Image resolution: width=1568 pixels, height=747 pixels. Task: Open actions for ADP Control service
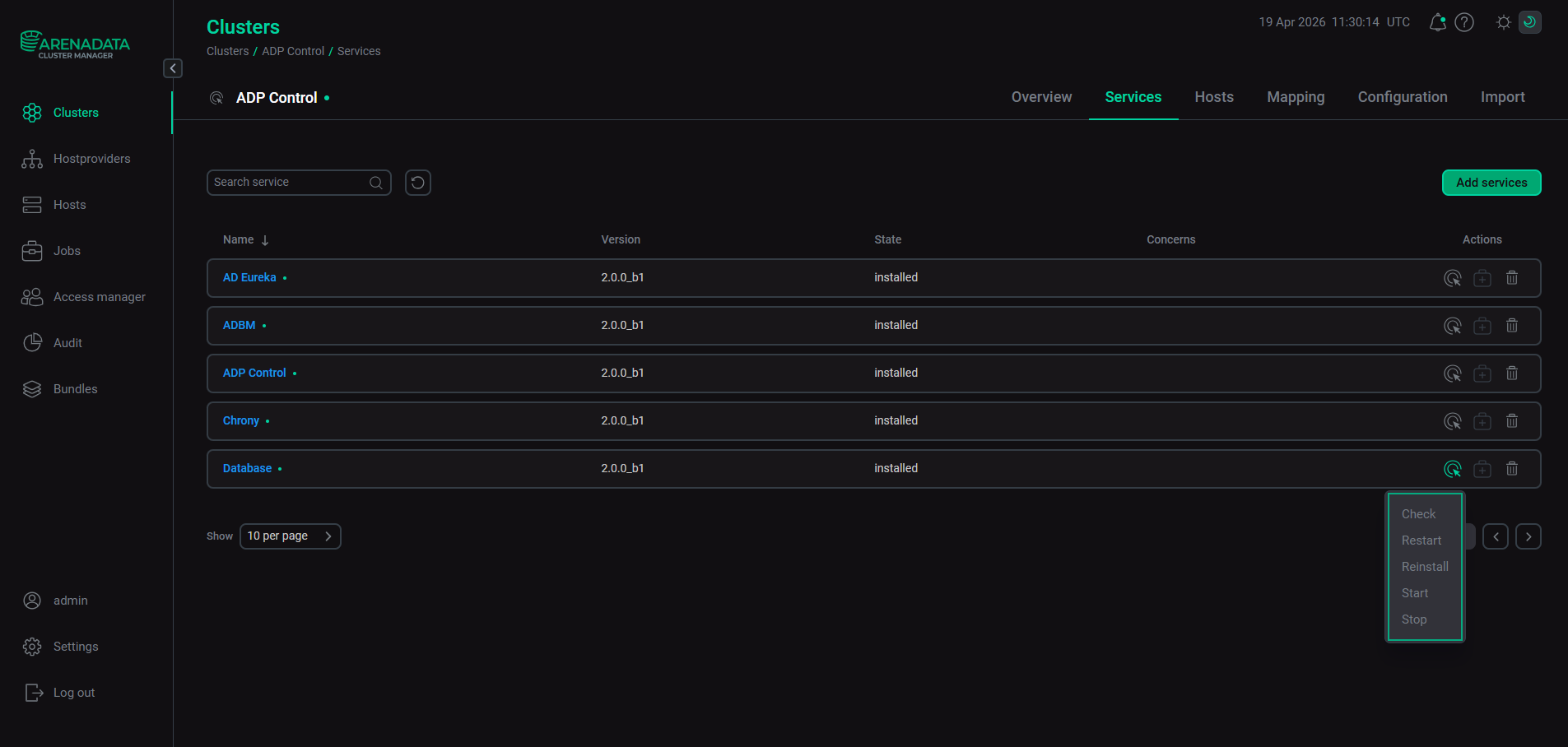point(1453,373)
